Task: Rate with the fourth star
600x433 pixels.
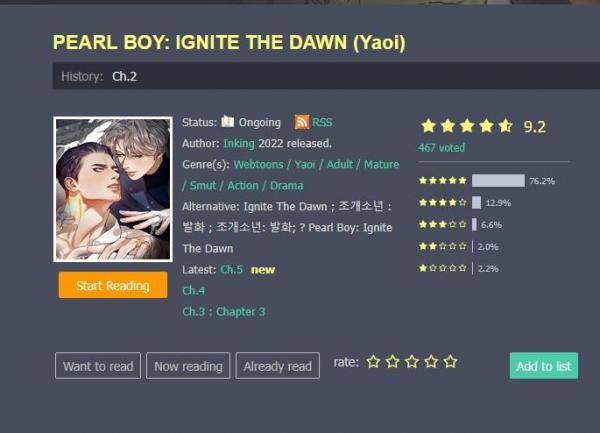Action: click(431, 361)
